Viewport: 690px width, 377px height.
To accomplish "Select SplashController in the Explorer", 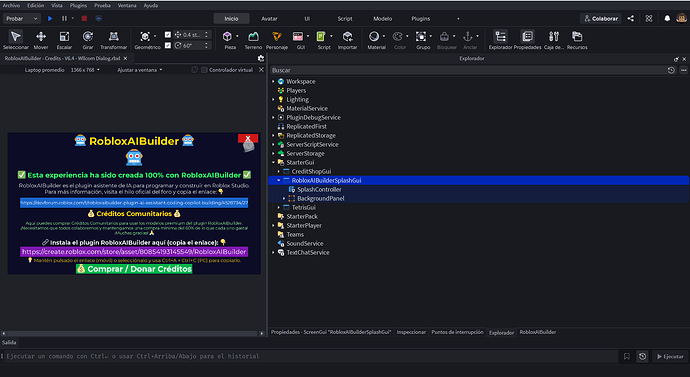I will pyautogui.click(x=319, y=190).
